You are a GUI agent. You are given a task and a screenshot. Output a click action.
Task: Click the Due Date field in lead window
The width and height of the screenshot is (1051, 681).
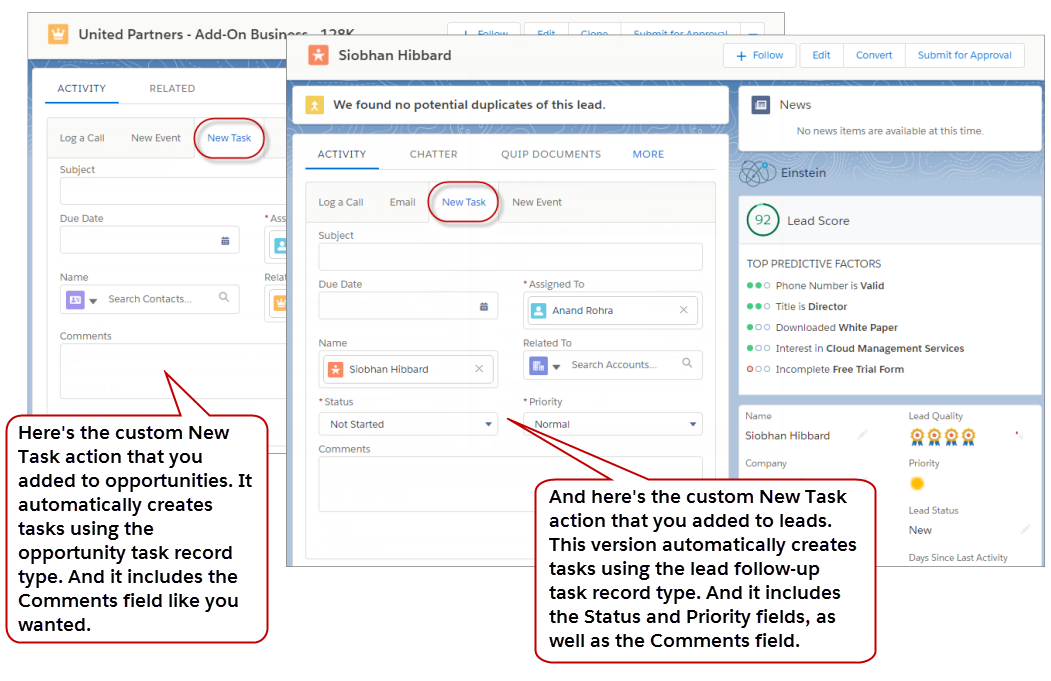coord(408,306)
